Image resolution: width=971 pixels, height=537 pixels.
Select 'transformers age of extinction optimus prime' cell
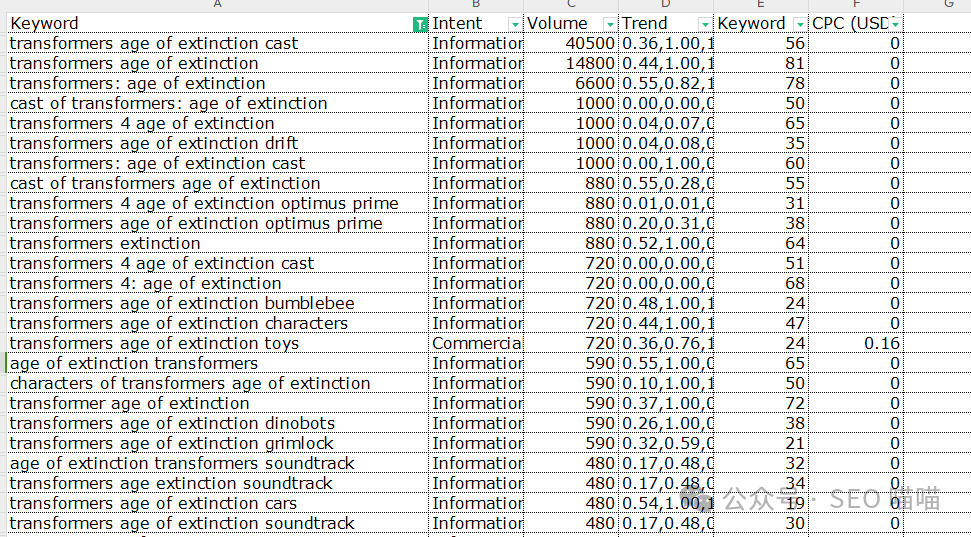(x=218, y=223)
